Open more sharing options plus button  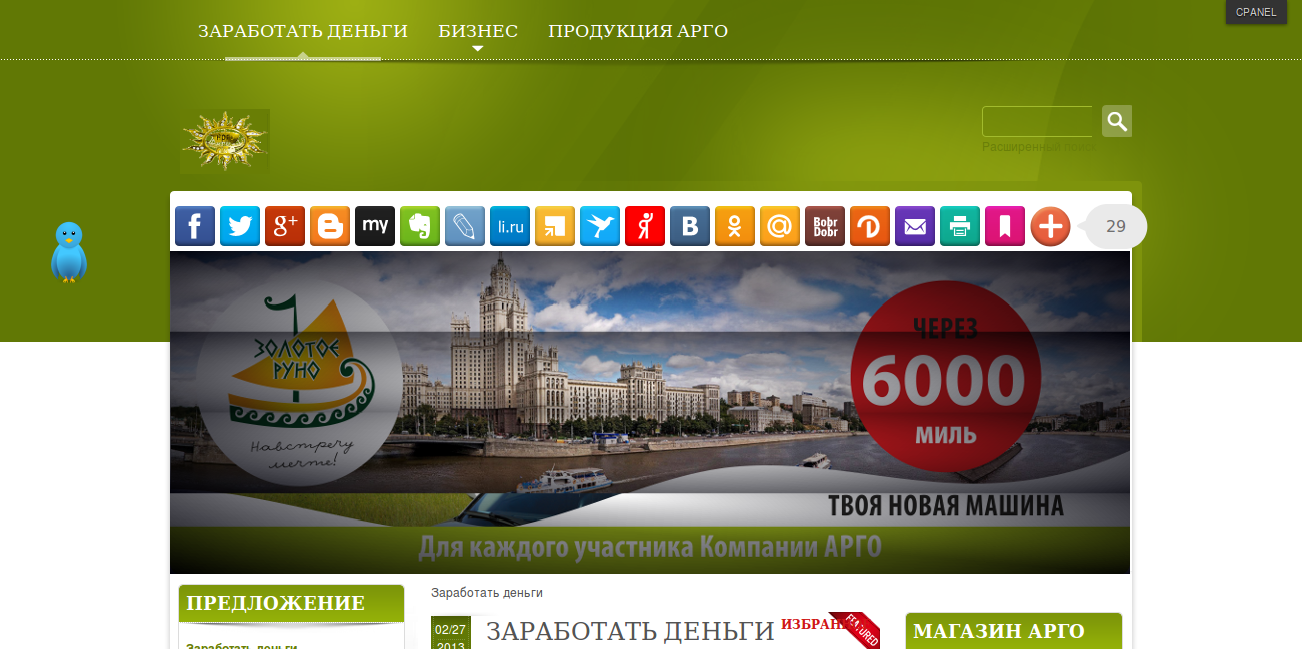pyautogui.click(x=1050, y=226)
